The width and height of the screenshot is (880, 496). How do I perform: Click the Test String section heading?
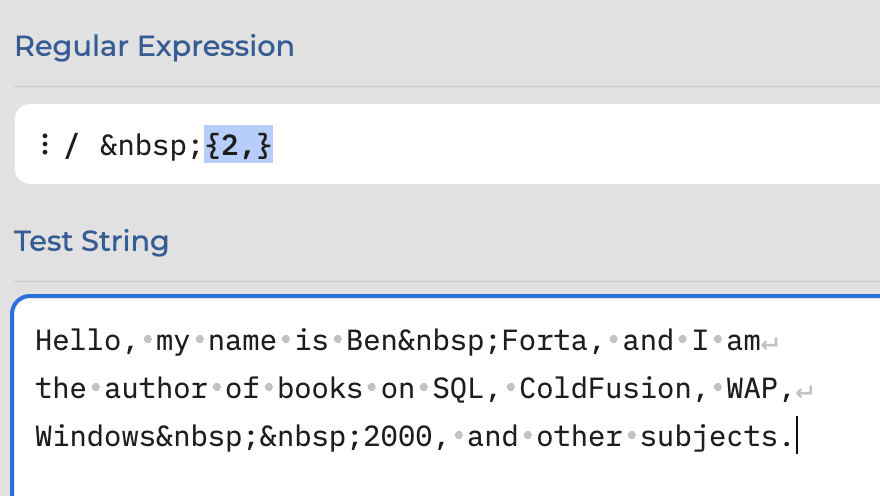click(x=91, y=241)
